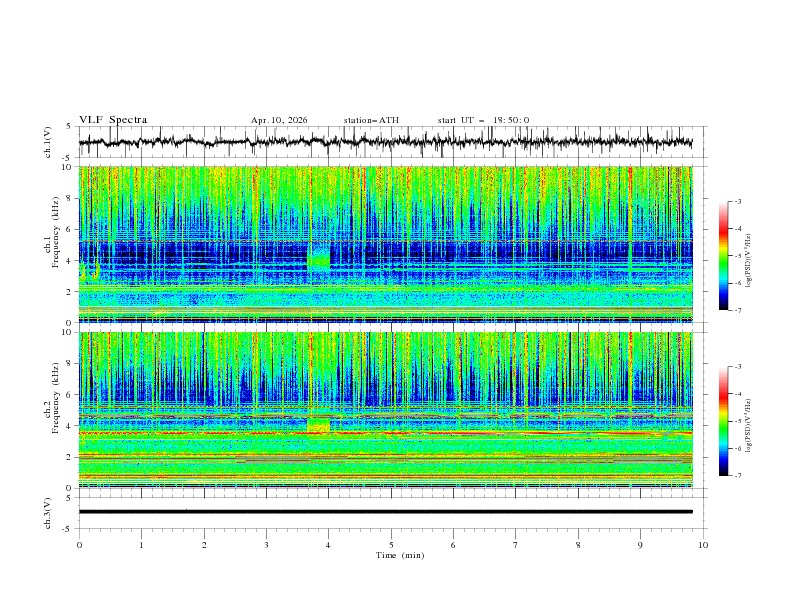Viewport: 792px width, 612px height.
Task: Click the upper PSD color bar for ch.1
Action: click(x=723, y=256)
